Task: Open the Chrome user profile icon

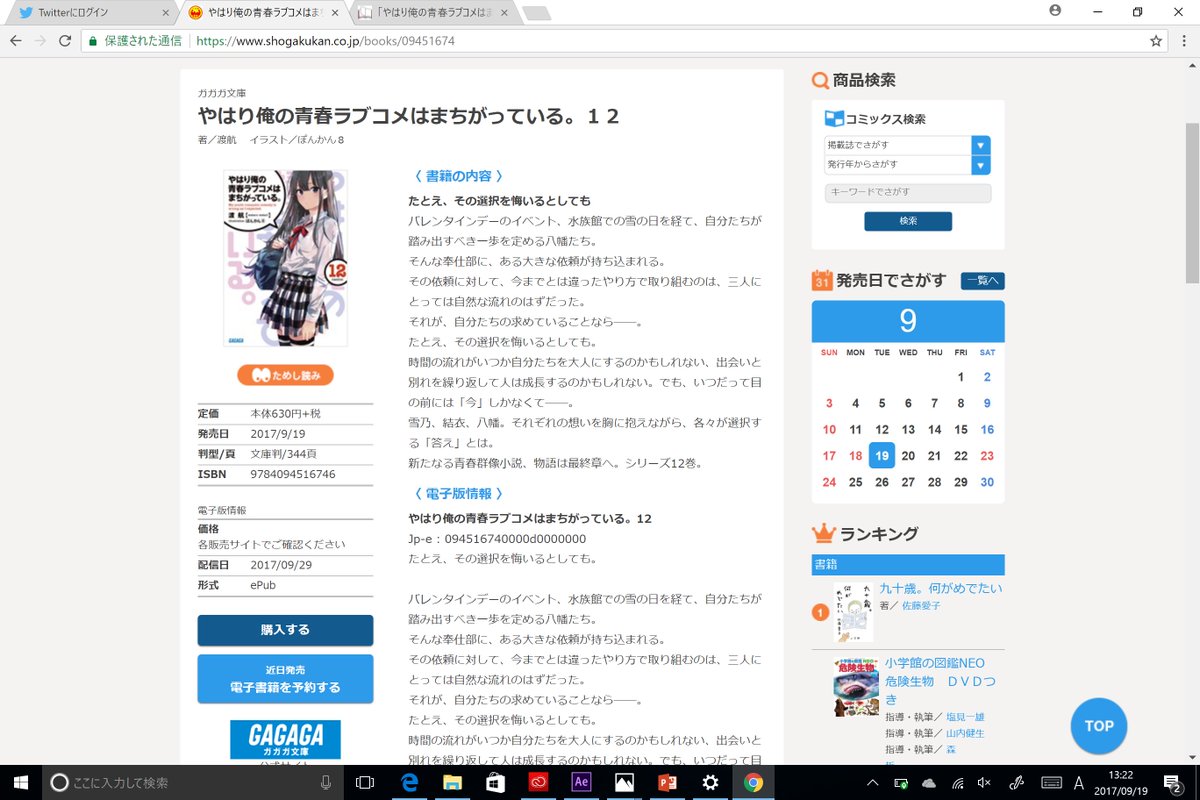Action: click(1055, 10)
